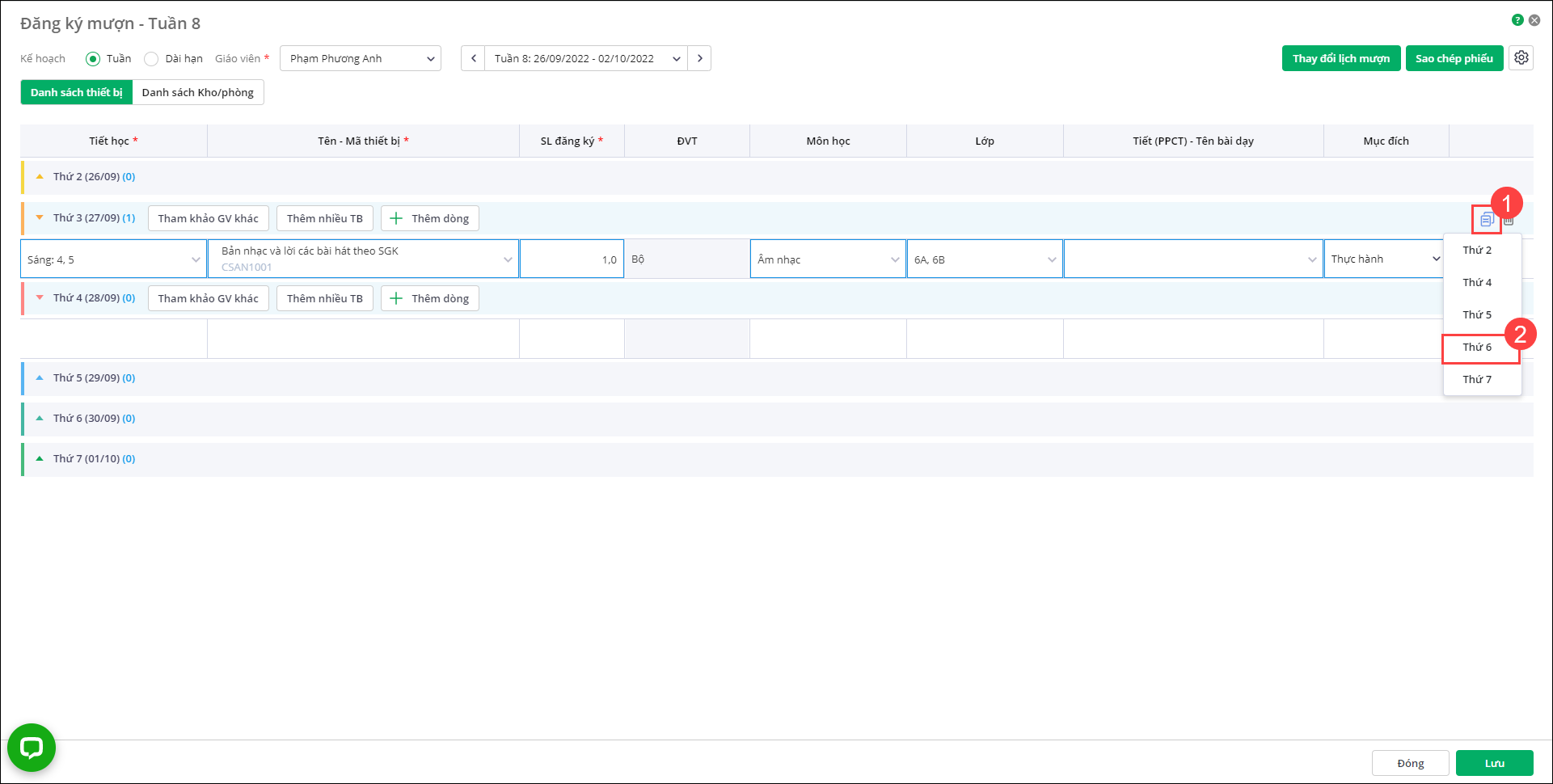
Task: Select the Tuần plan radio button
Action: [93, 59]
